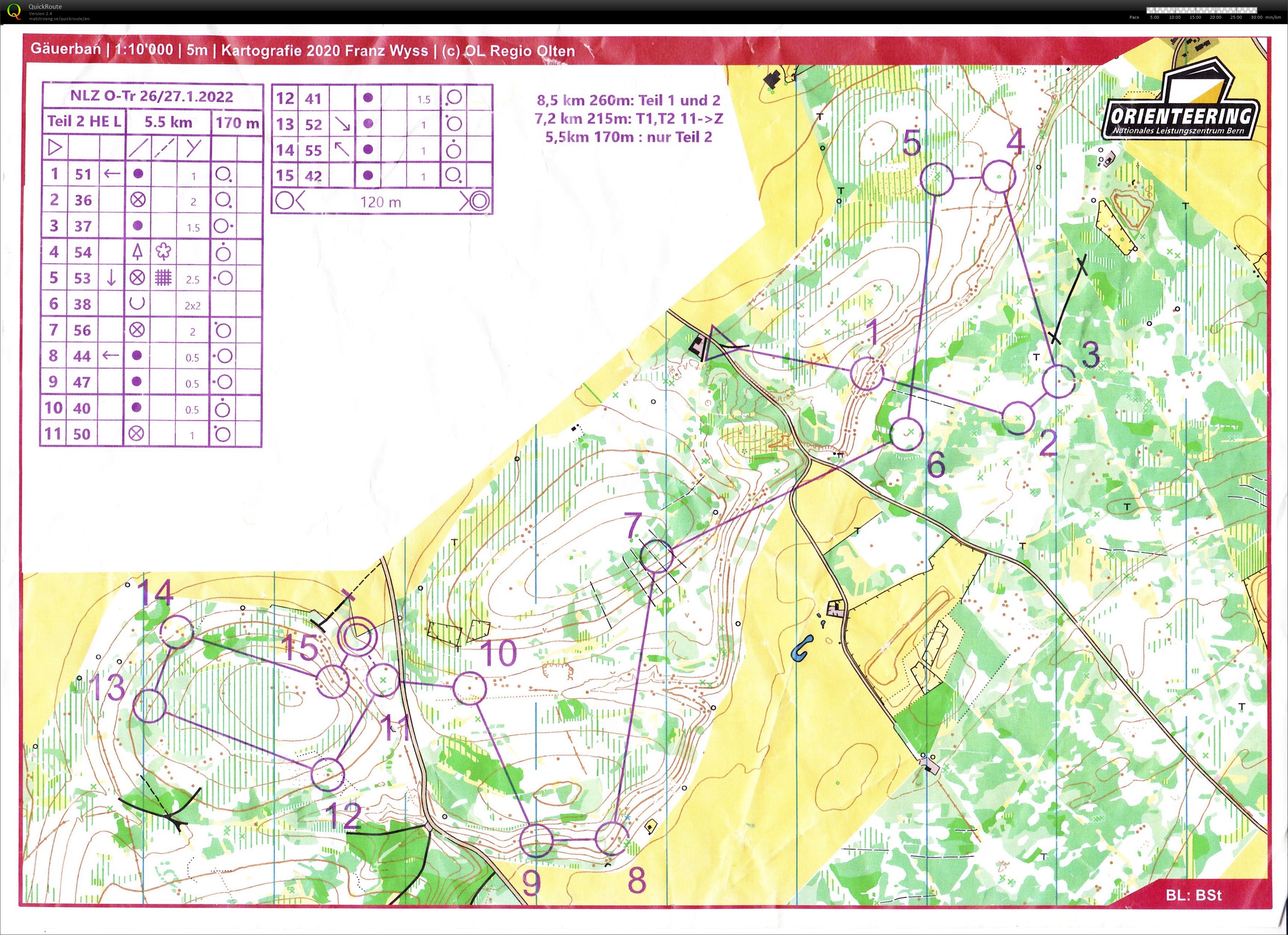The image size is (1288, 935).
Task: Click control circle 3 on the map
Action: [x=1059, y=381]
